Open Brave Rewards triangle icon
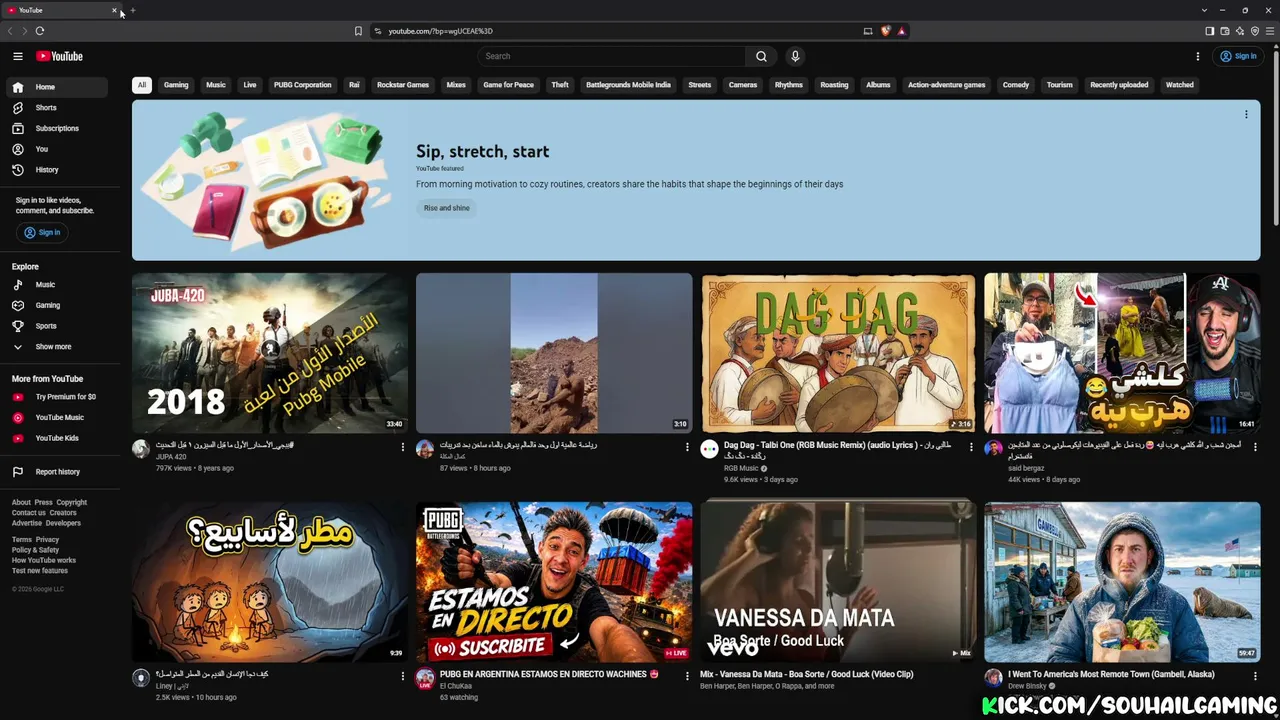1280x720 pixels. 901,31
